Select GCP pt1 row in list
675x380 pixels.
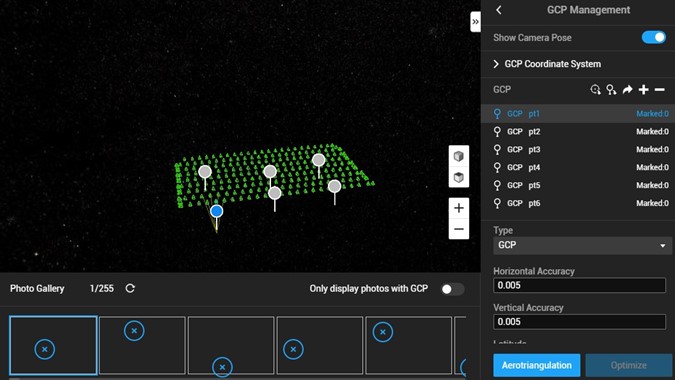click(x=578, y=114)
